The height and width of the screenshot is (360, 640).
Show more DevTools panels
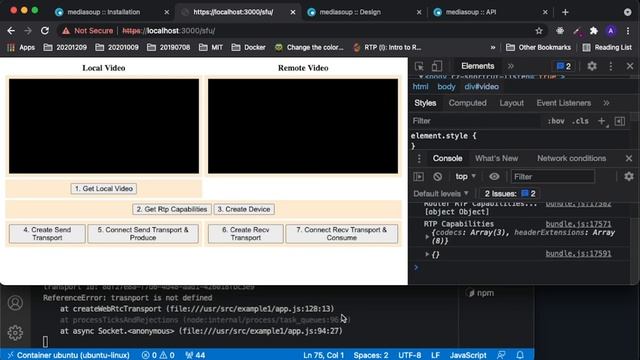[x=511, y=66]
